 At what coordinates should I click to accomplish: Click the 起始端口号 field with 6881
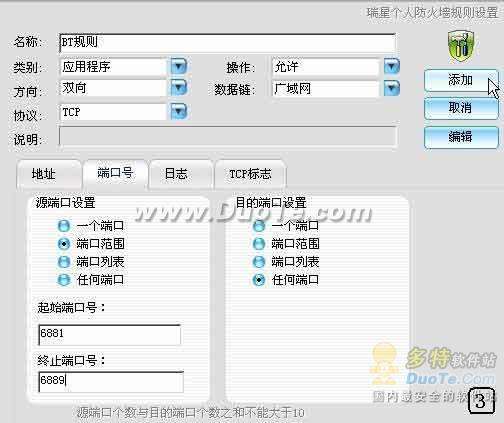tap(110, 334)
